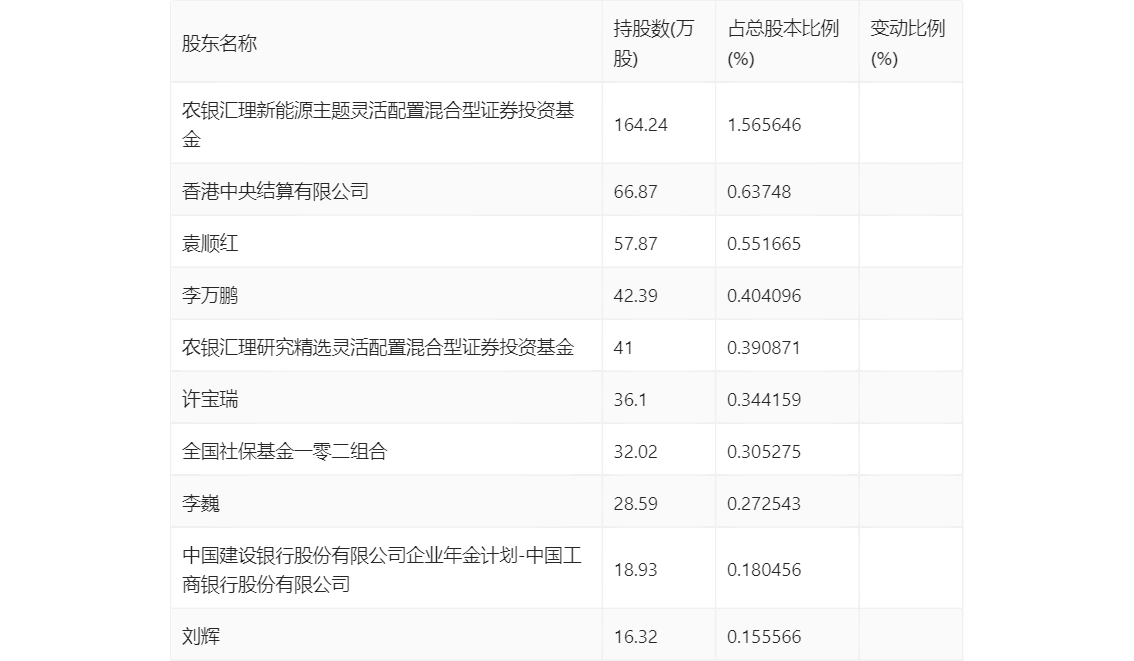
Task: Click the 0.551665 percentage value
Action: click(764, 244)
